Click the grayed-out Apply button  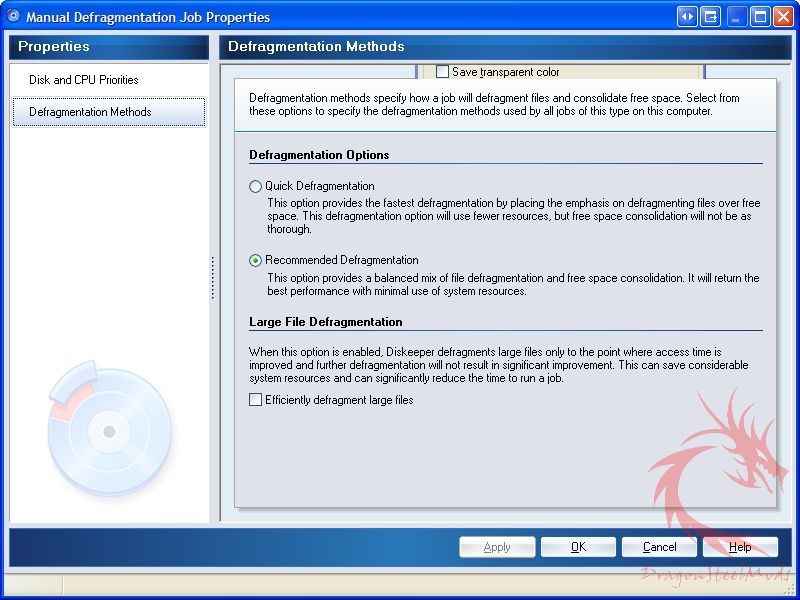point(497,547)
